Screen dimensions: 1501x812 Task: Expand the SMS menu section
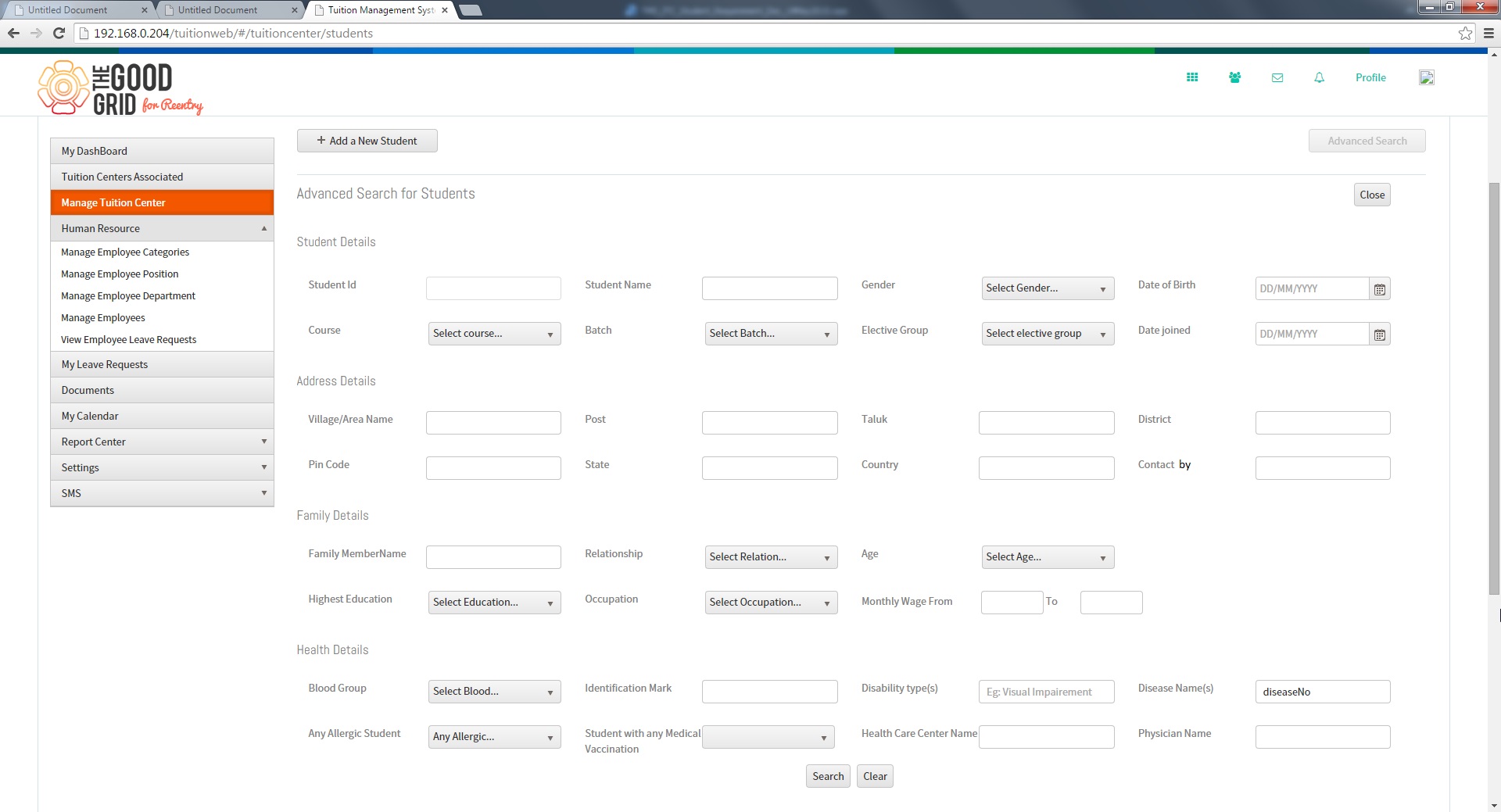(x=162, y=493)
